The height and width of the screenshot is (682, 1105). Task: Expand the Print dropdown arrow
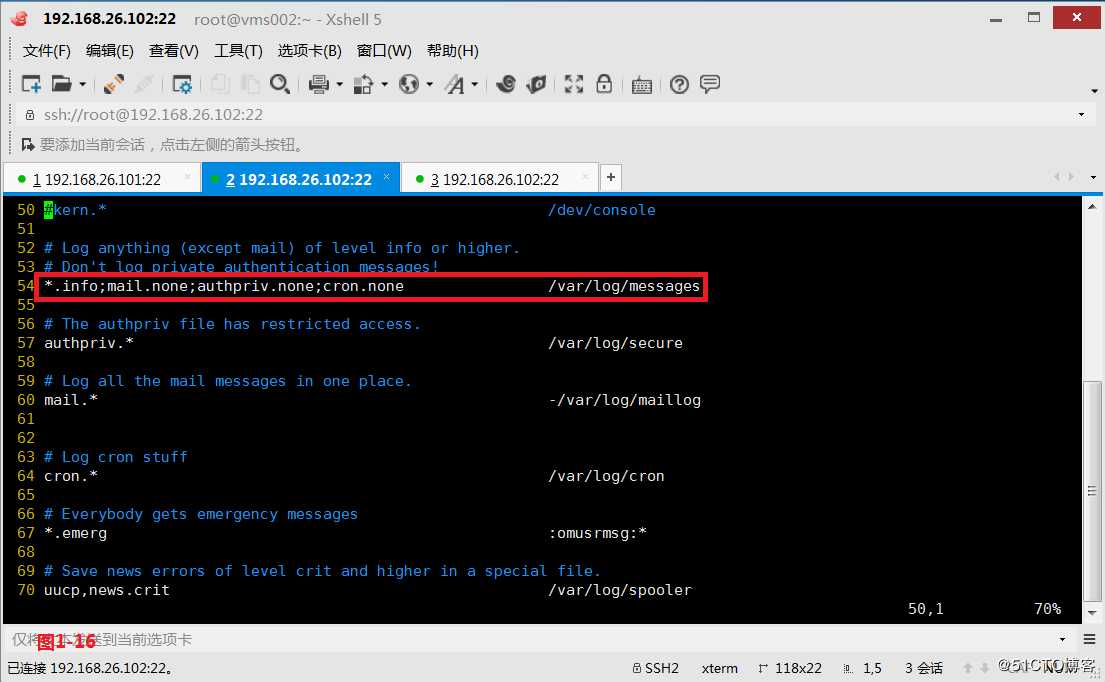coord(339,85)
